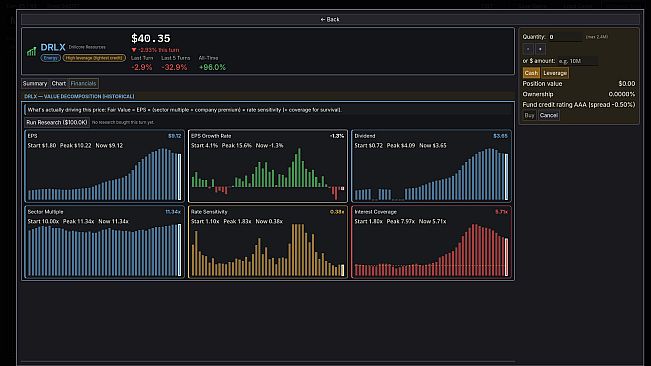Click the Value Decomposition header text
The image size is (651, 366).
pos(79,96)
